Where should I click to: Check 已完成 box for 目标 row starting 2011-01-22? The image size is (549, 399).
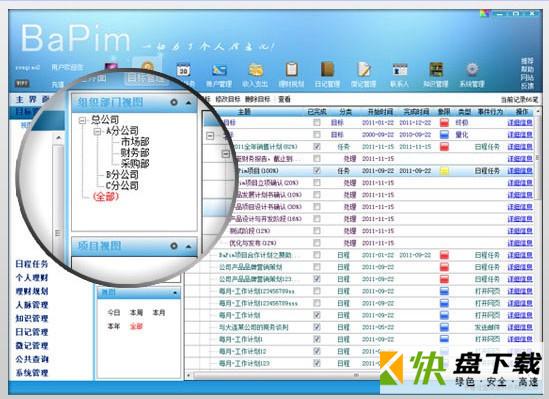317,122
